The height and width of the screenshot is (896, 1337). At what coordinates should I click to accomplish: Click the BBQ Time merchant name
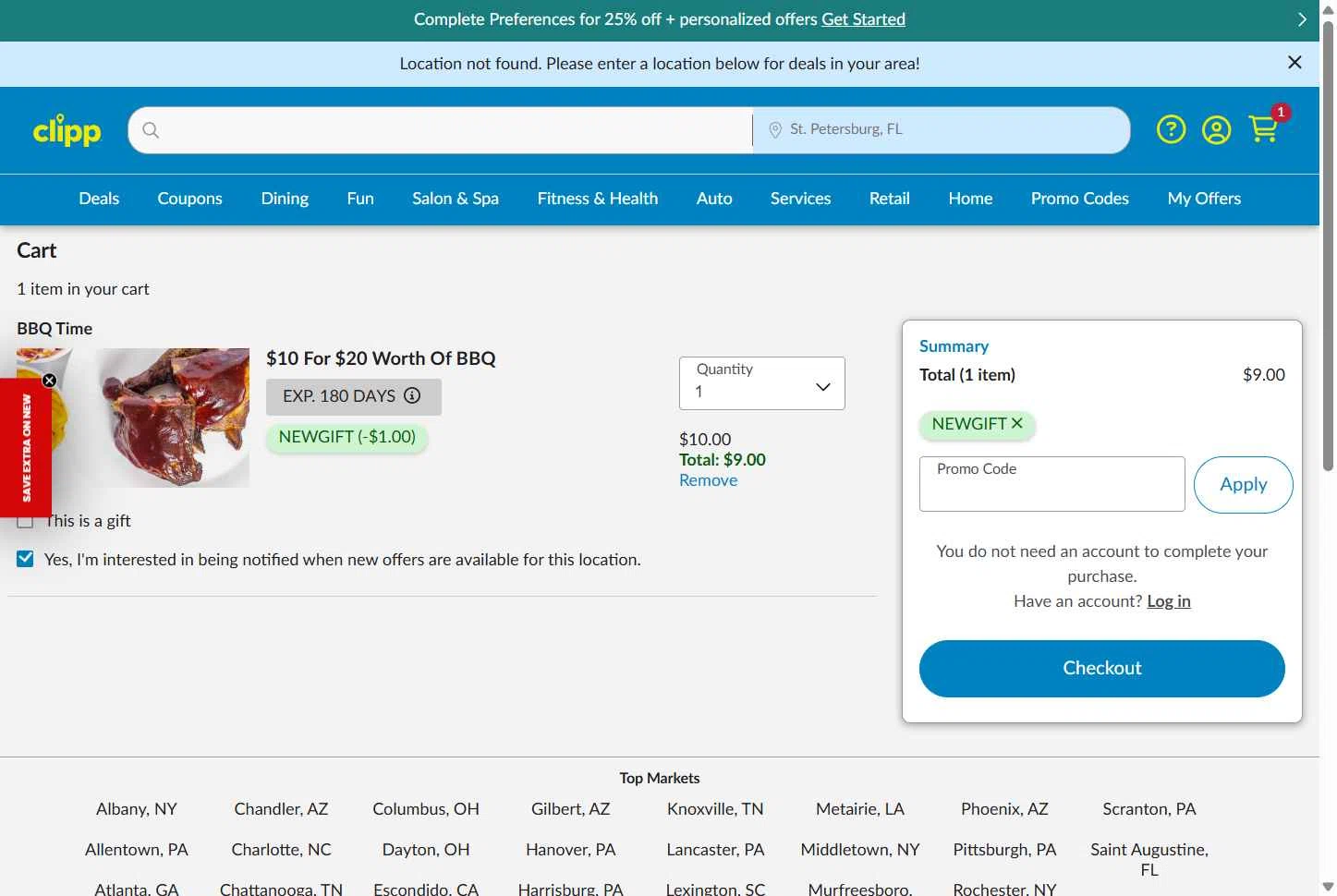coord(55,329)
